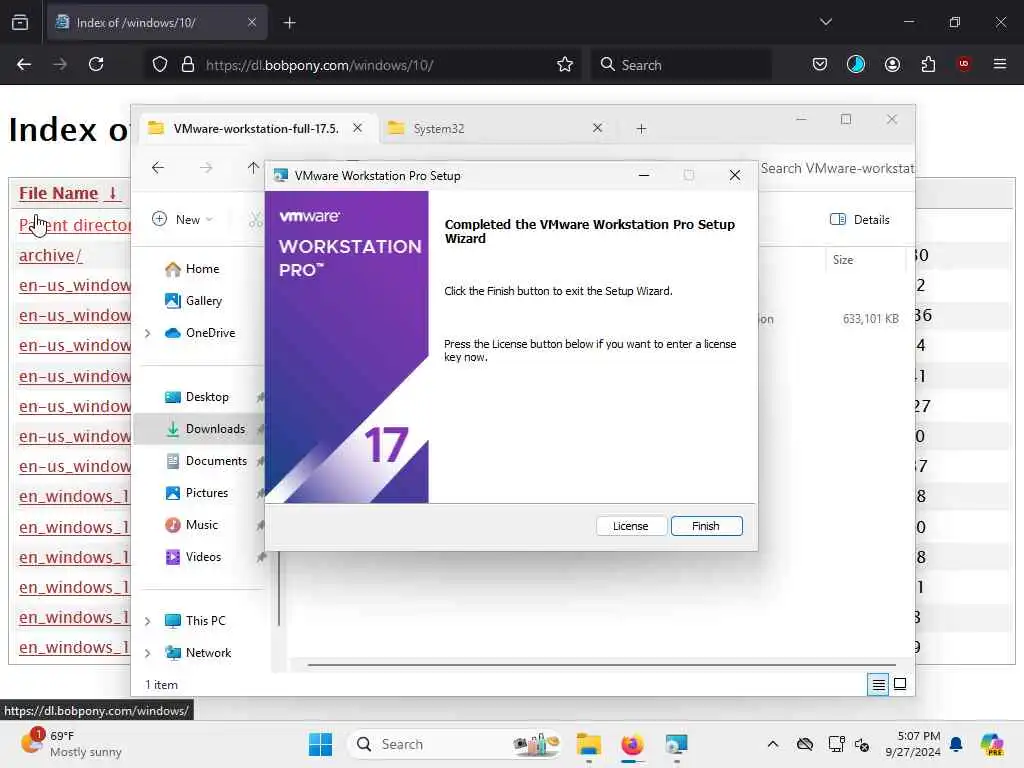The width and height of the screenshot is (1024, 768).
Task: Expand the OneDrive node chevron
Action: [x=148, y=333]
